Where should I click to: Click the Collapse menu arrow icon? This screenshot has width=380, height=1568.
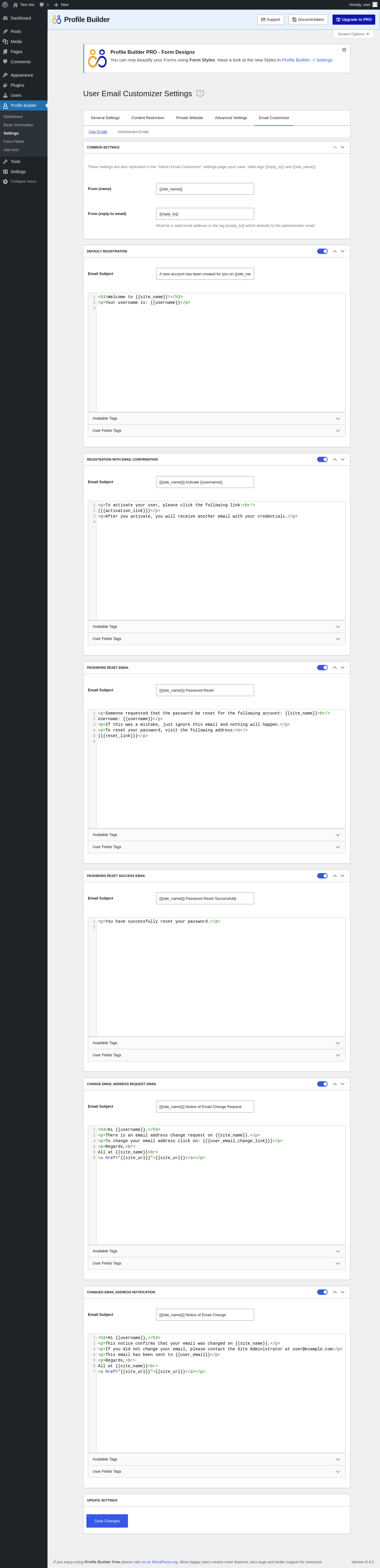[x=5, y=181]
